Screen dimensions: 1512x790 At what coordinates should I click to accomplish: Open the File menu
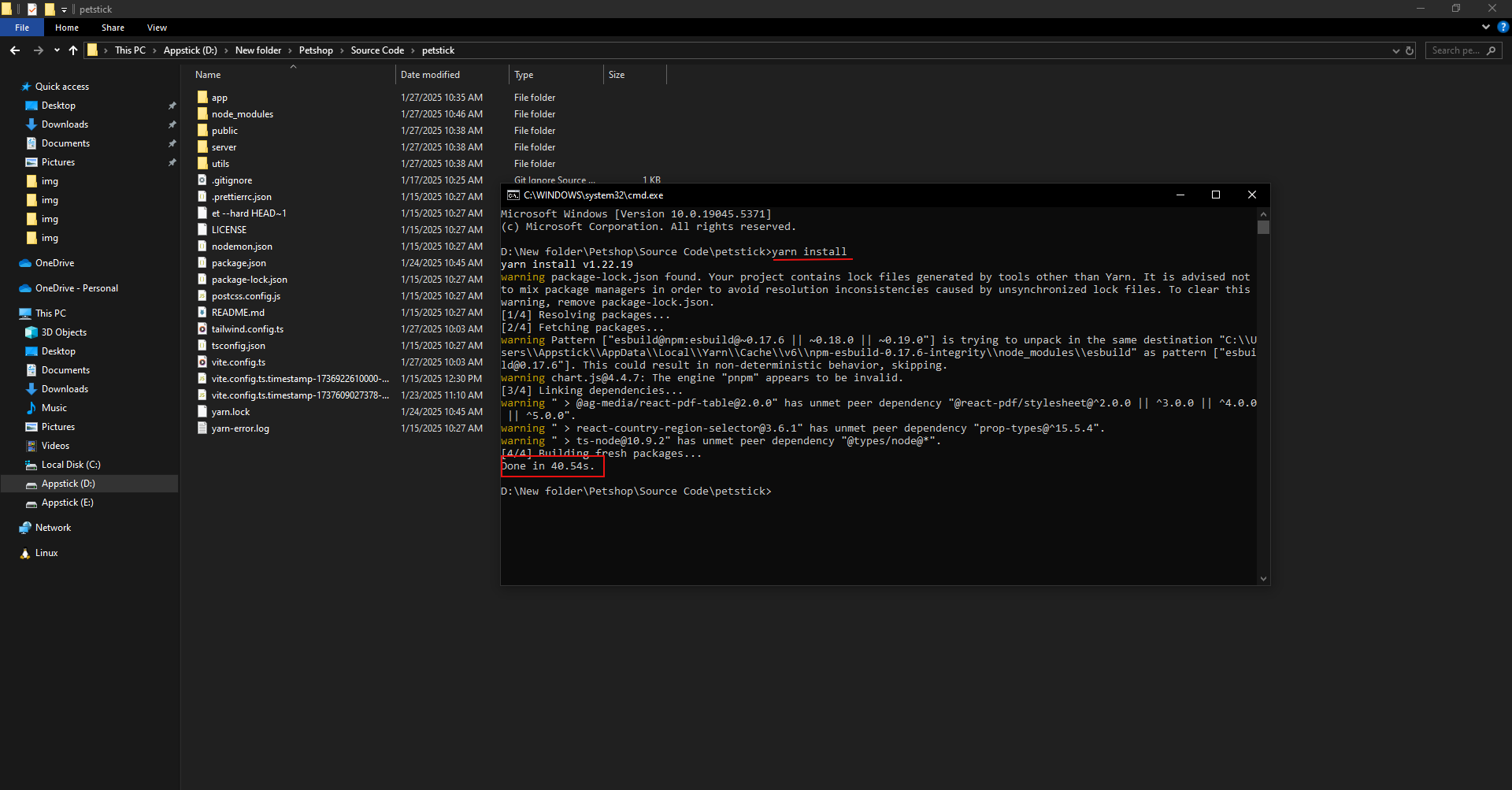click(22, 28)
